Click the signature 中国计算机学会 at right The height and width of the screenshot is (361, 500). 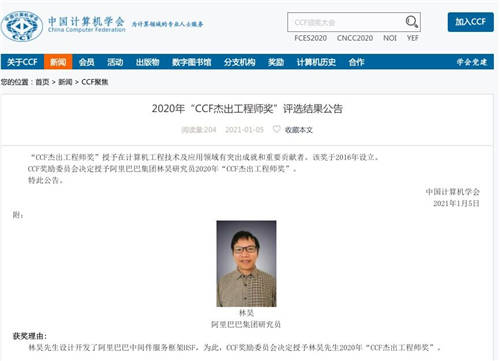pyautogui.click(x=453, y=192)
